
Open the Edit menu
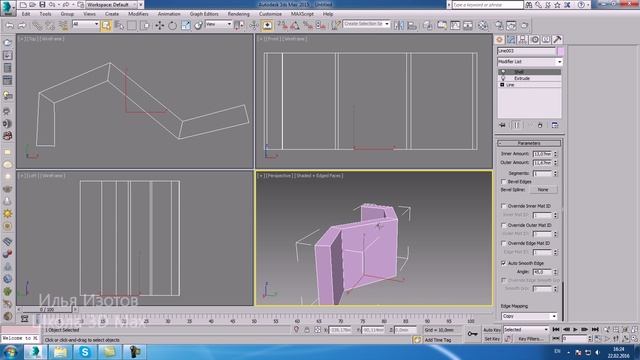(26, 14)
